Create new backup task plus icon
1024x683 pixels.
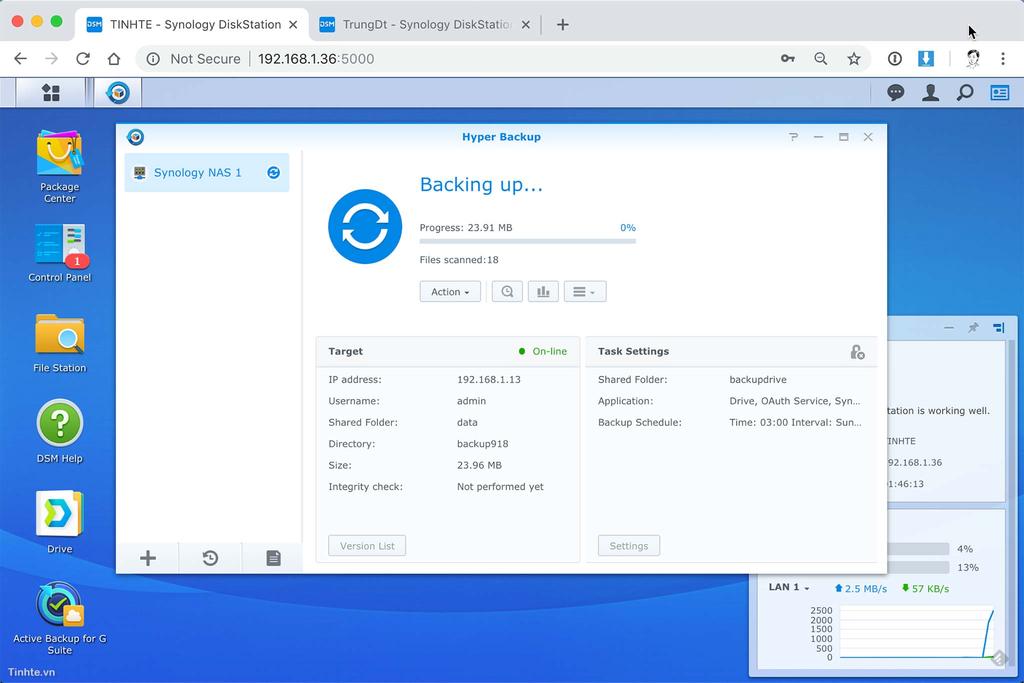point(148,558)
